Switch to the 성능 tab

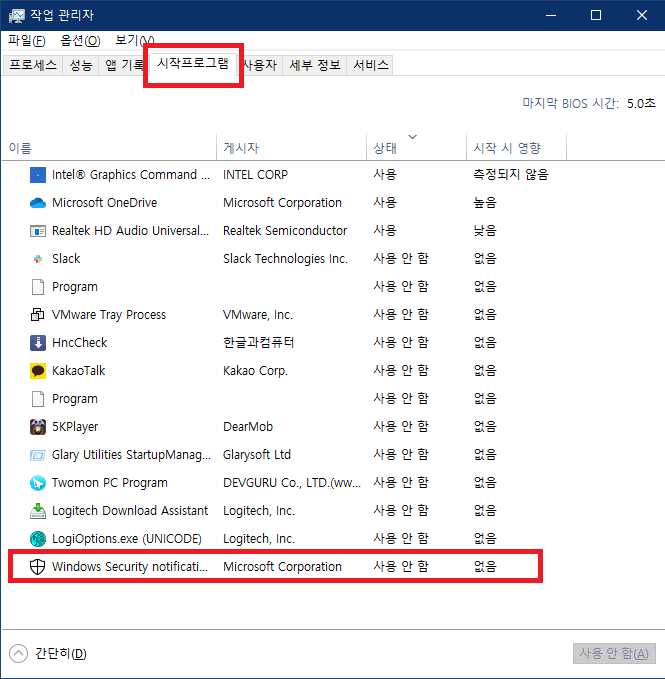[x=81, y=65]
